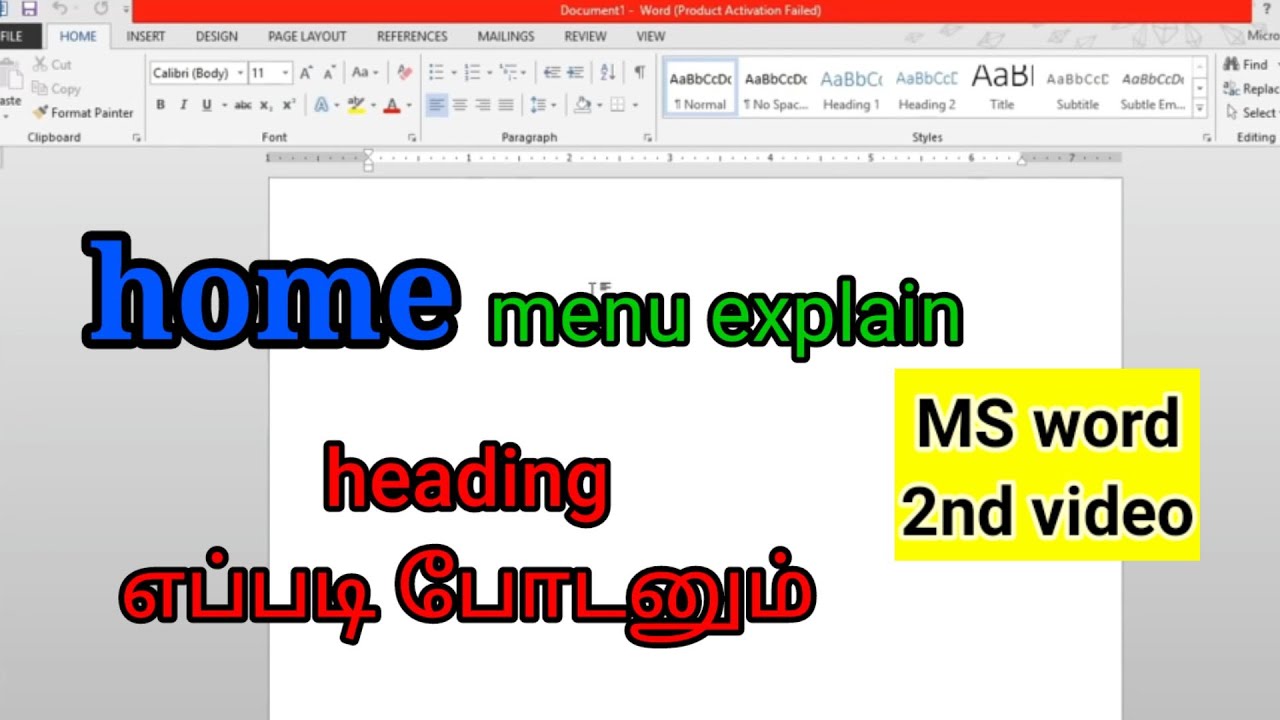Open the Paragraph dialog launcher
This screenshot has height=720, width=1280.
647,137
